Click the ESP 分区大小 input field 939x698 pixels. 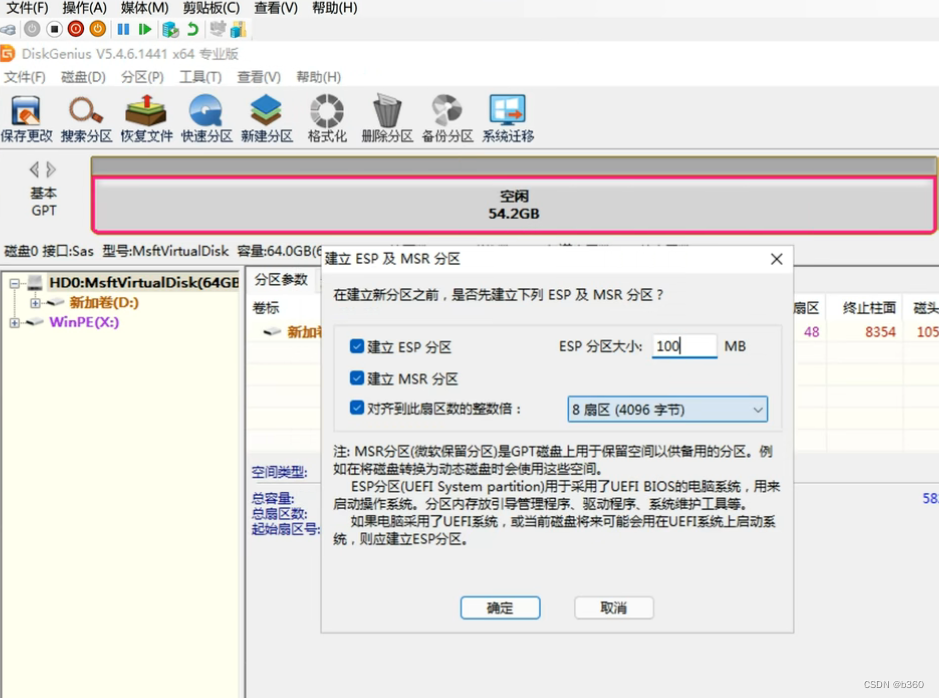684,346
